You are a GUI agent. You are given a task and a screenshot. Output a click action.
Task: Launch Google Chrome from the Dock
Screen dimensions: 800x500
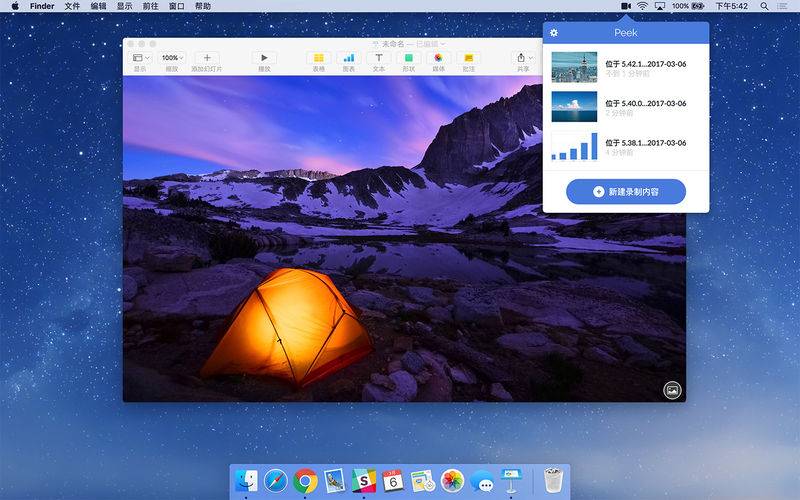pyautogui.click(x=305, y=481)
